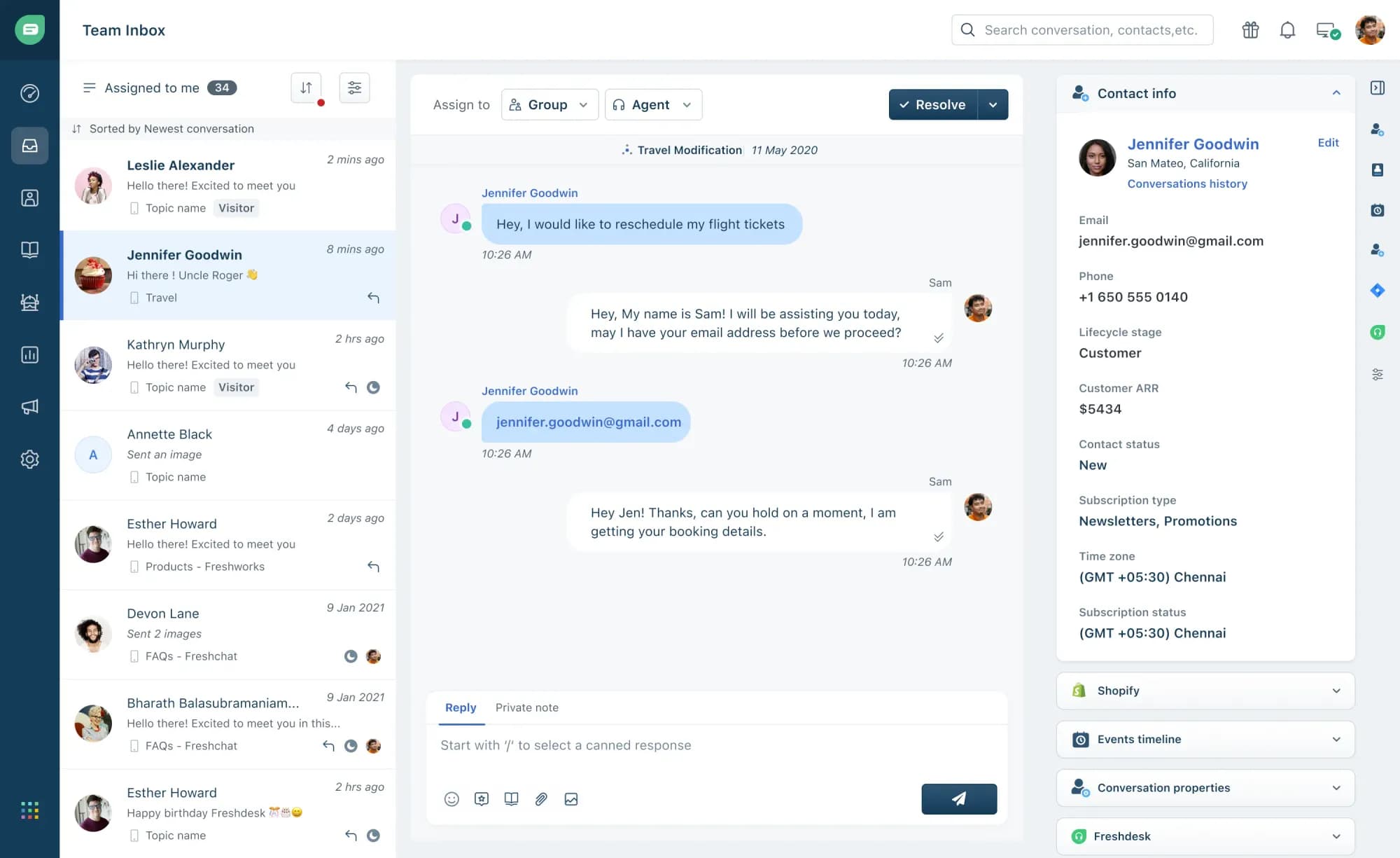Open the Agent assignment dropdown
This screenshot has height=858, width=1400.
652,104
